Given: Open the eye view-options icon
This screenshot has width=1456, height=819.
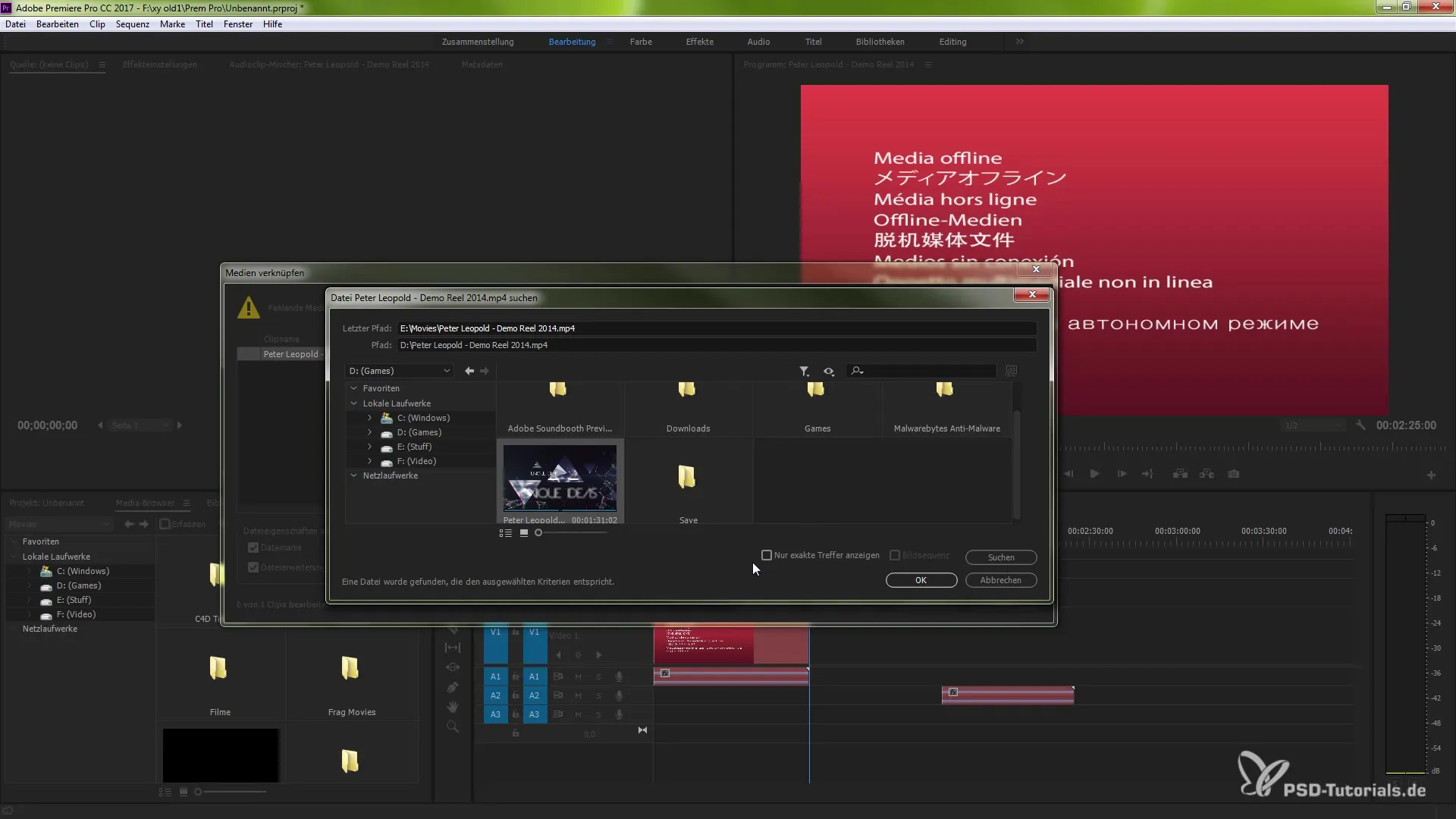Looking at the screenshot, I should tap(829, 371).
